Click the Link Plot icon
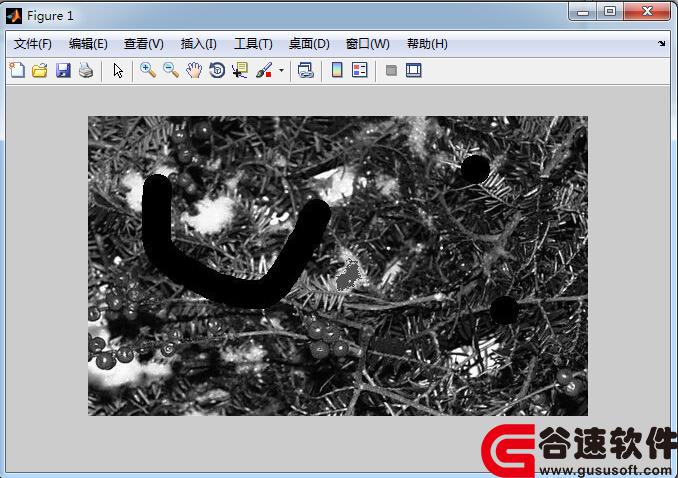The height and width of the screenshot is (478, 678). (306, 70)
